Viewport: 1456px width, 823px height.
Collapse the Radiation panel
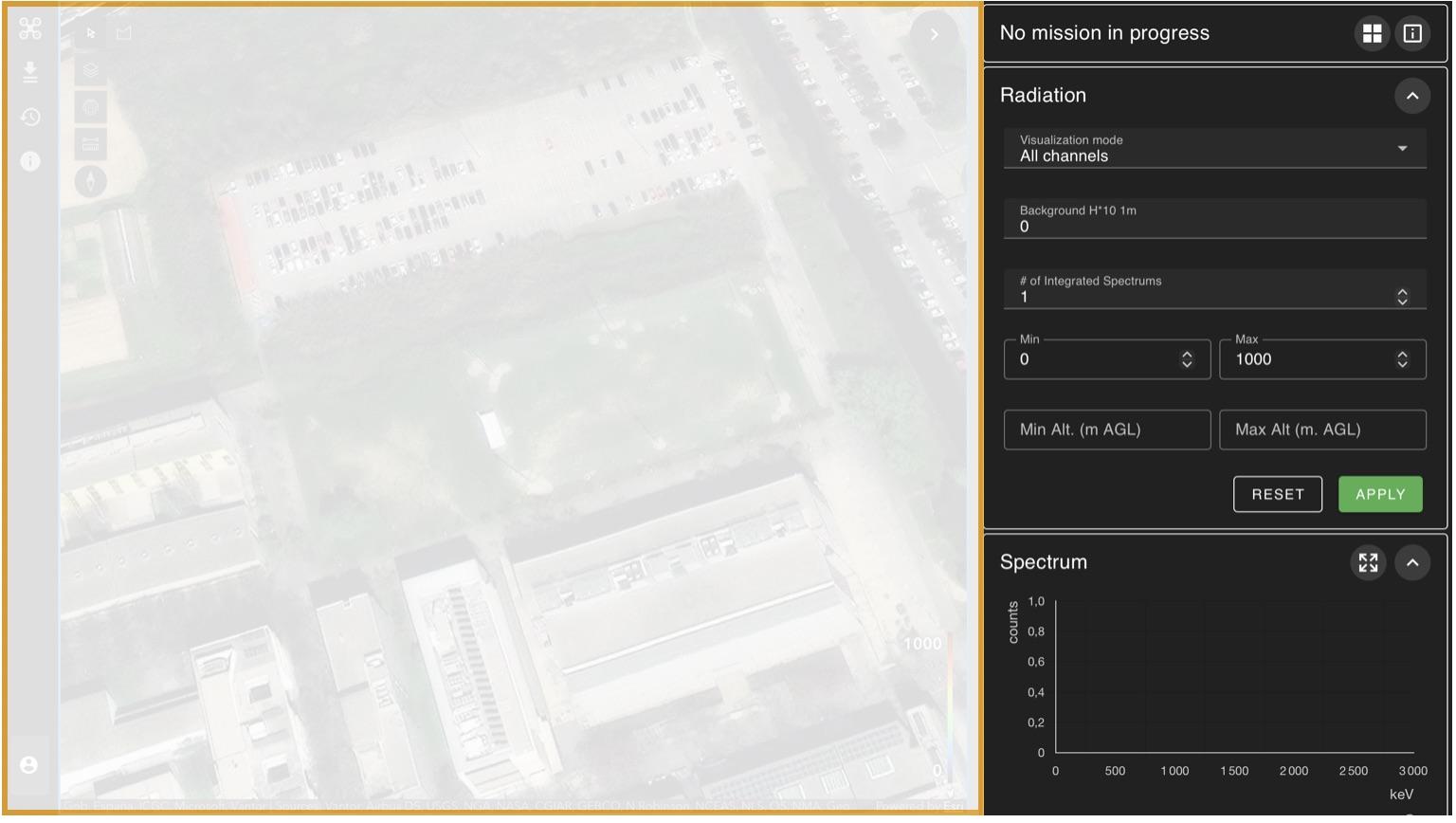point(1412,96)
